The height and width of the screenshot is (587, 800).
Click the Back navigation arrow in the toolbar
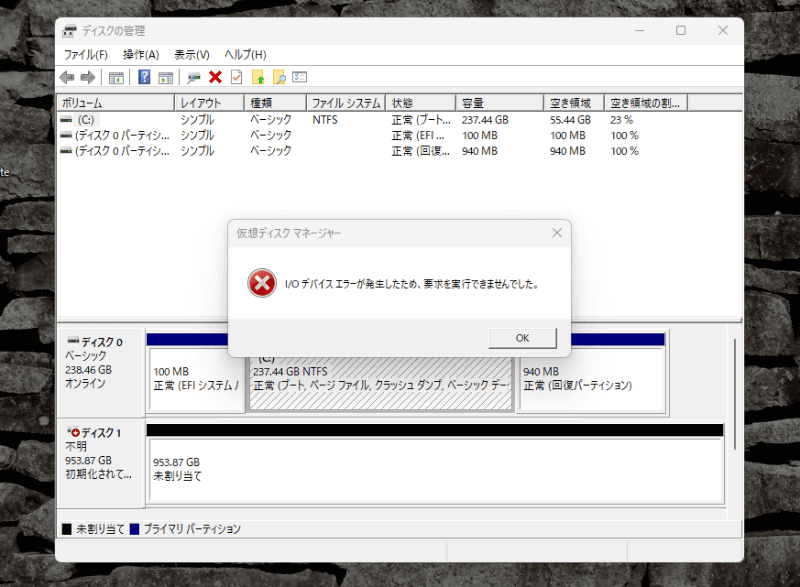tap(68, 77)
